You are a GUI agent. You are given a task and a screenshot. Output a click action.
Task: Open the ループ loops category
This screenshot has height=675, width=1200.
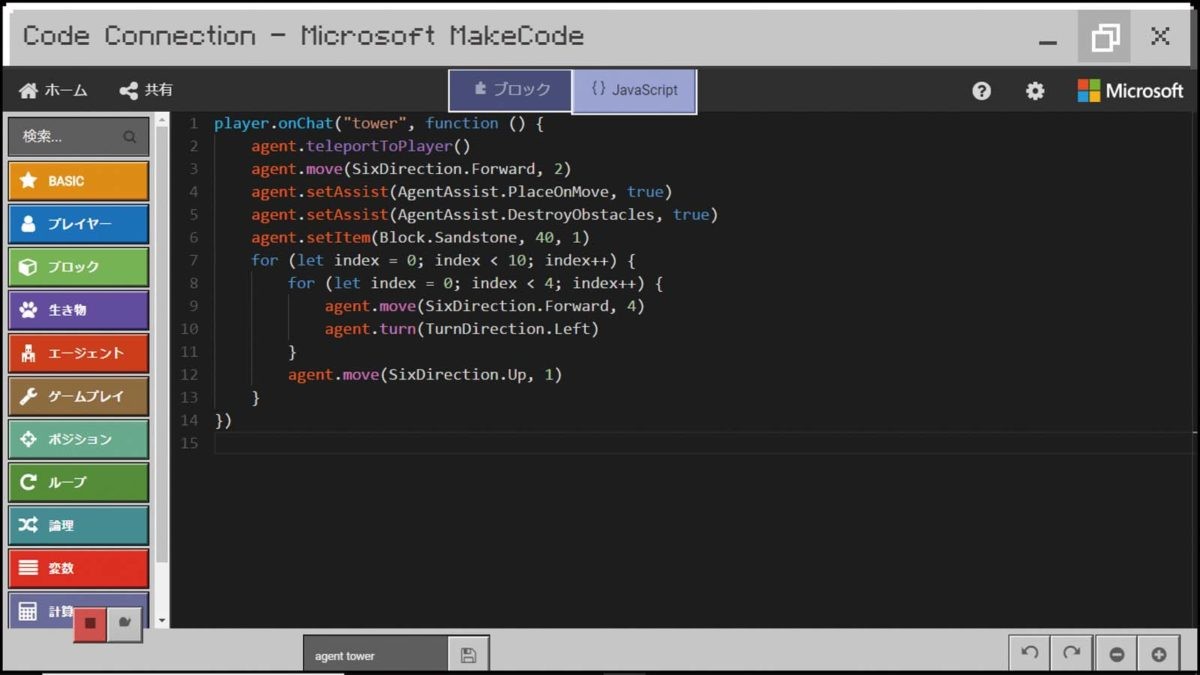[78, 482]
